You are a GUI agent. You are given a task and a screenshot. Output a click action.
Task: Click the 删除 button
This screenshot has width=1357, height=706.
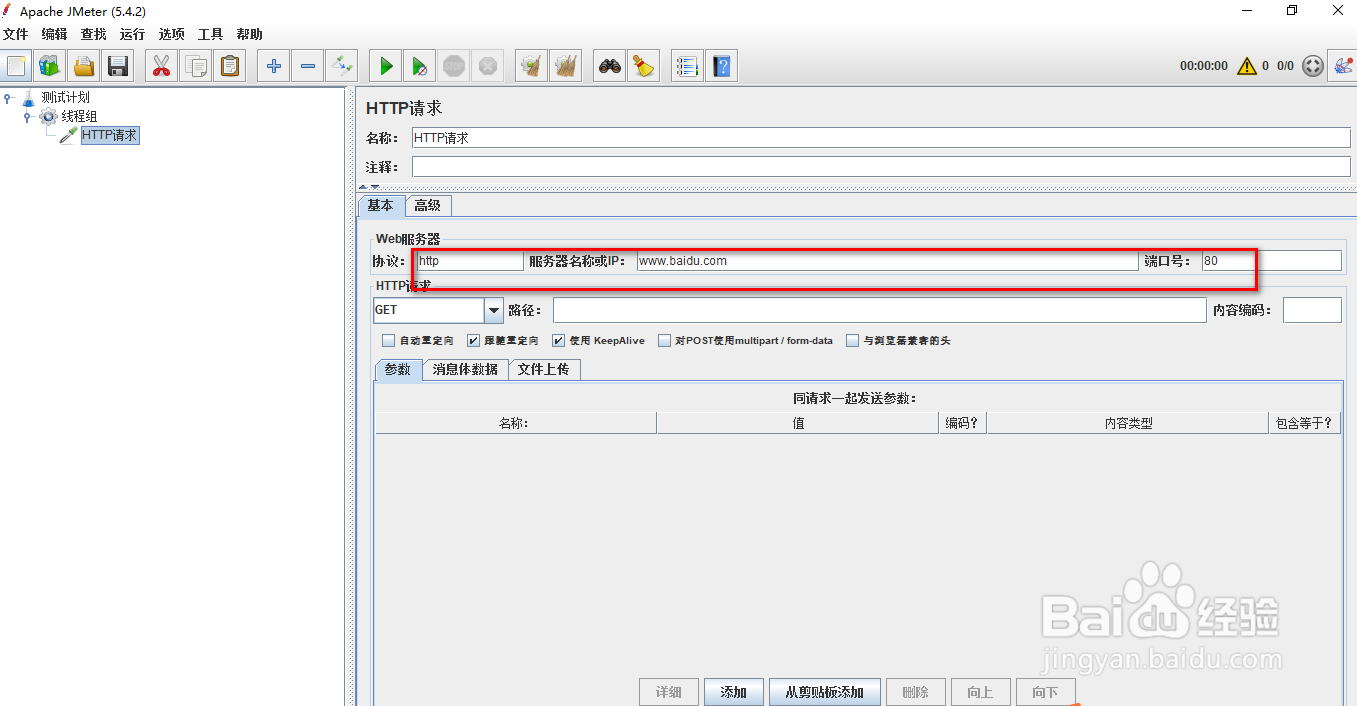(x=915, y=692)
